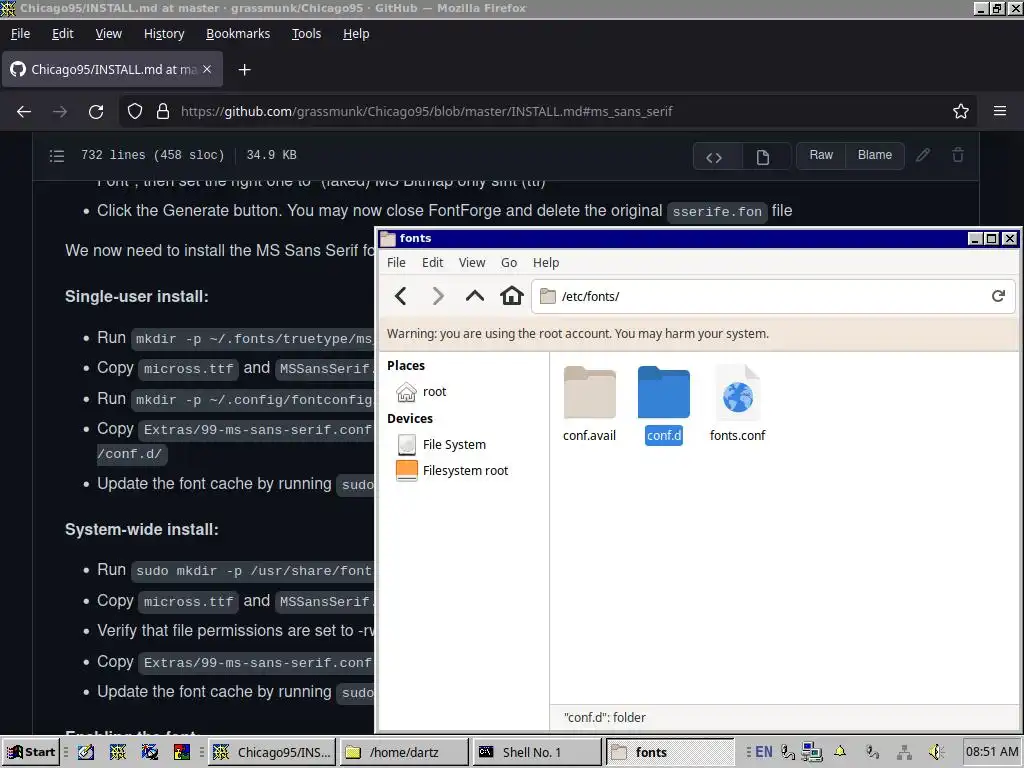Close the Chicago95/INSTALL.md tab

(x=207, y=69)
